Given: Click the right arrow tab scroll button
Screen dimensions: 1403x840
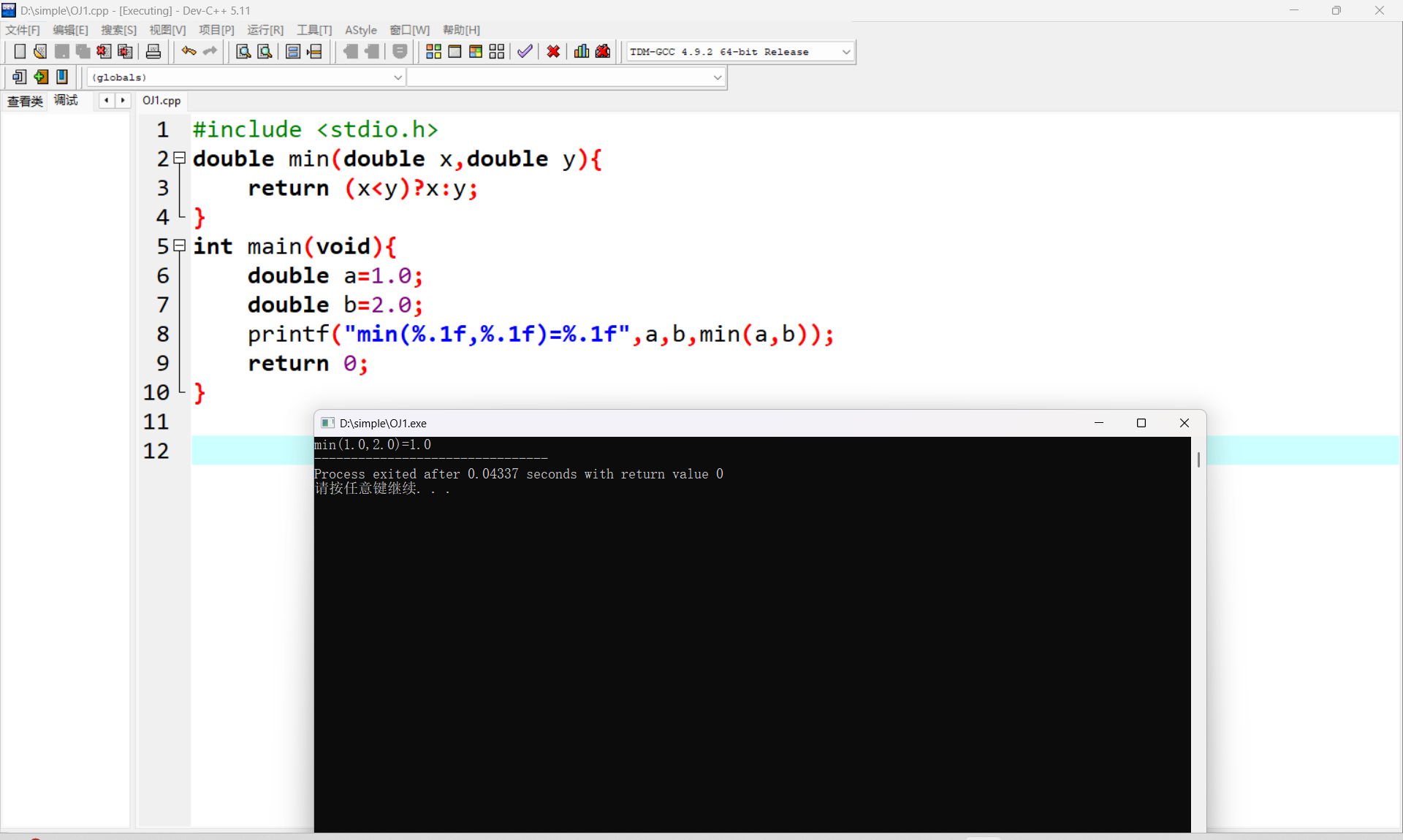Looking at the screenshot, I should pos(123,101).
